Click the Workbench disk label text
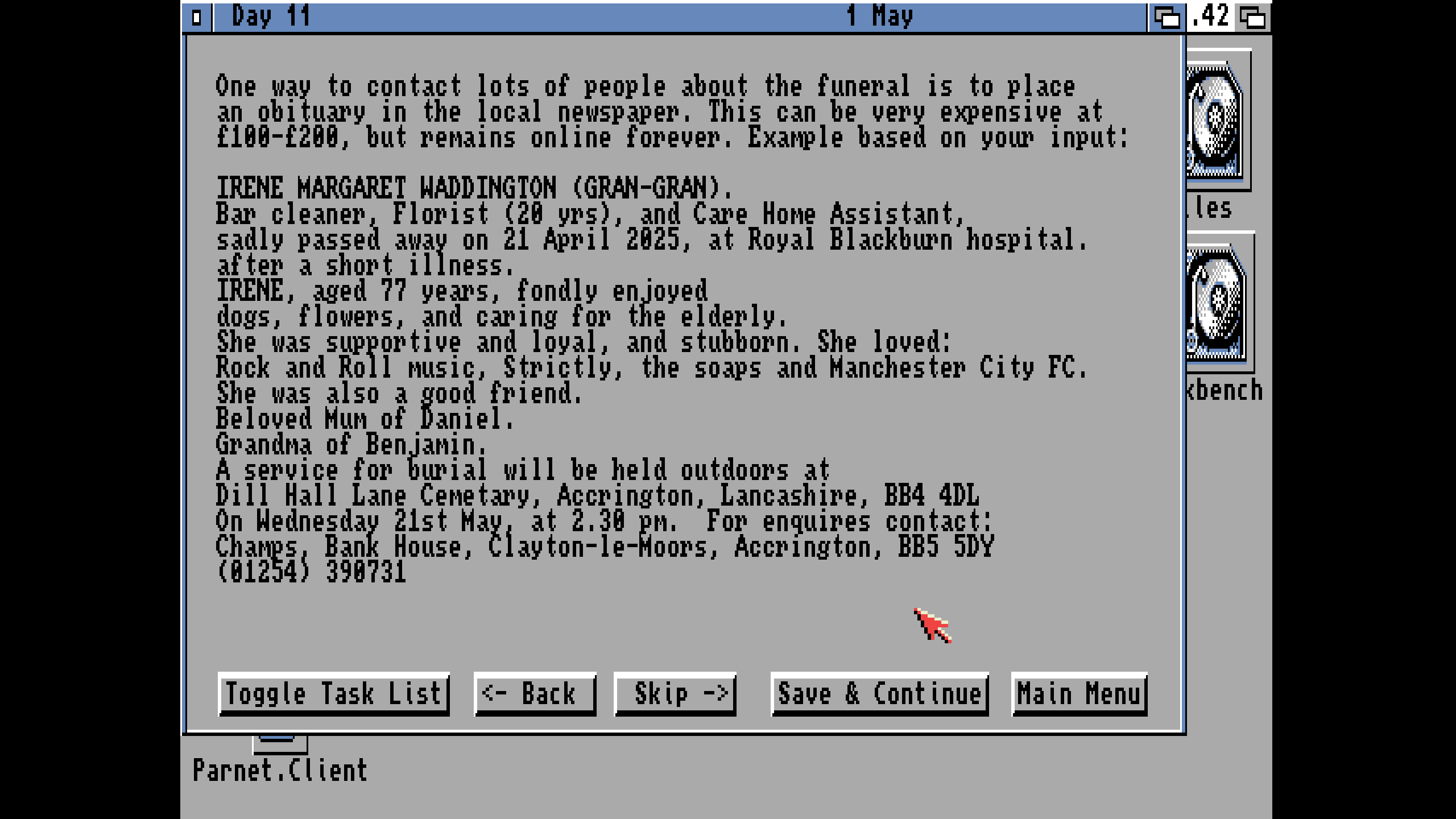This screenshot has width=1456, height=819. click(1225, 391)
